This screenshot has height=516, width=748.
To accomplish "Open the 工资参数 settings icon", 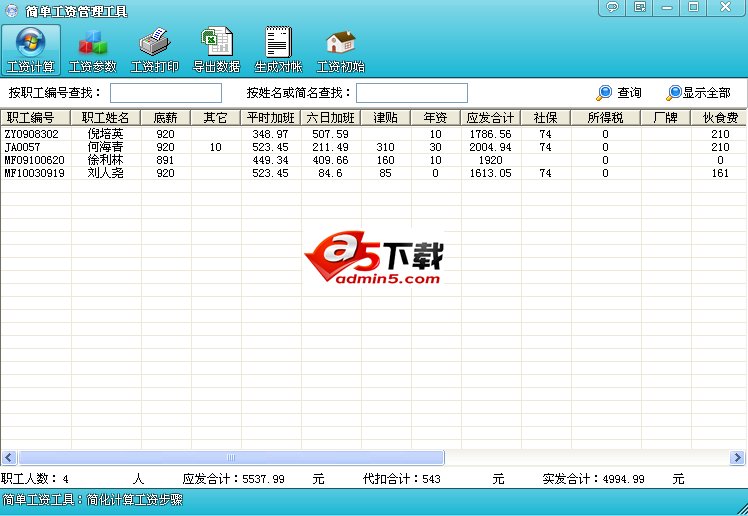I will [93, 50].
